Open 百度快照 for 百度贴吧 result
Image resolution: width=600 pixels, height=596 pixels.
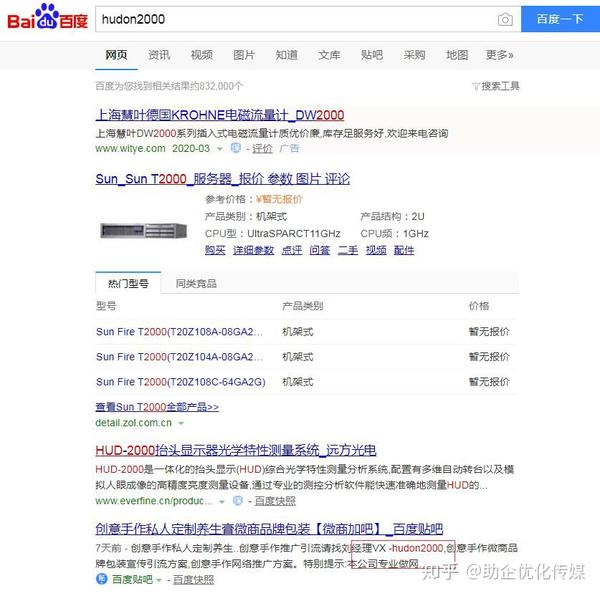[x=193, y=580]
